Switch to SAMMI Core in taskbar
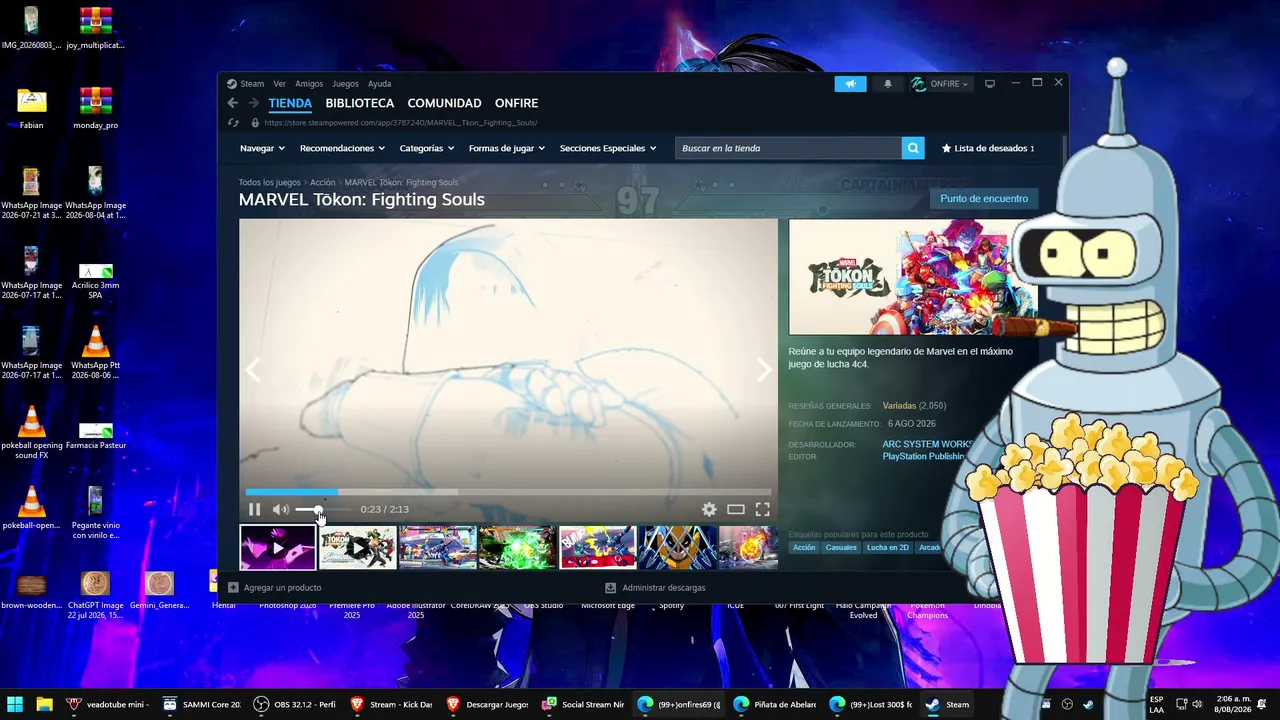Image resolution: width=1280 pixels, height=720 pixels. pyautogui.click(x=202, y=704)
